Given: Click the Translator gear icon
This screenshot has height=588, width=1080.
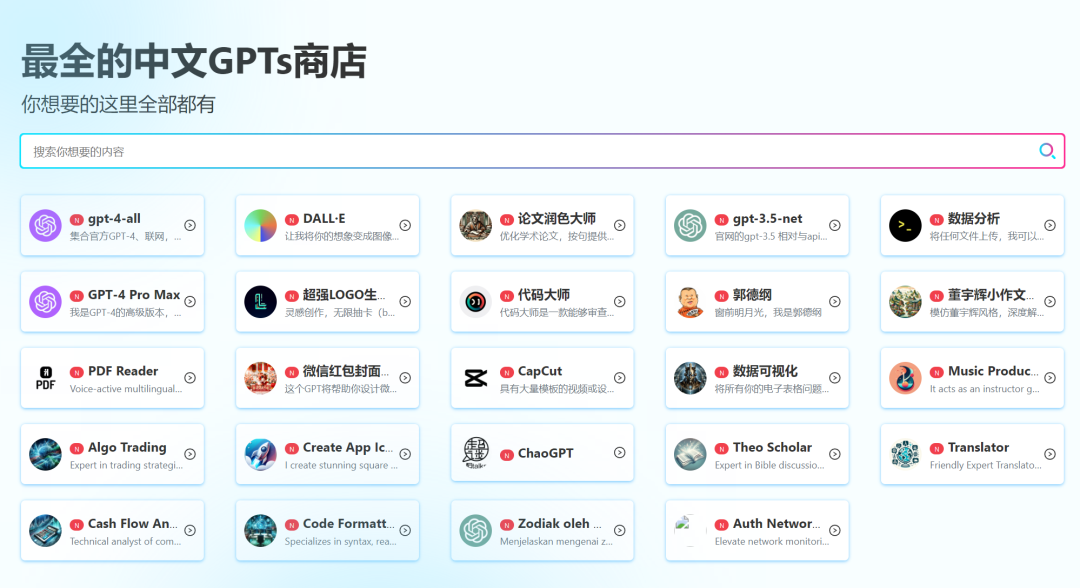Looking at the screenshot, I should click(905, 454).
